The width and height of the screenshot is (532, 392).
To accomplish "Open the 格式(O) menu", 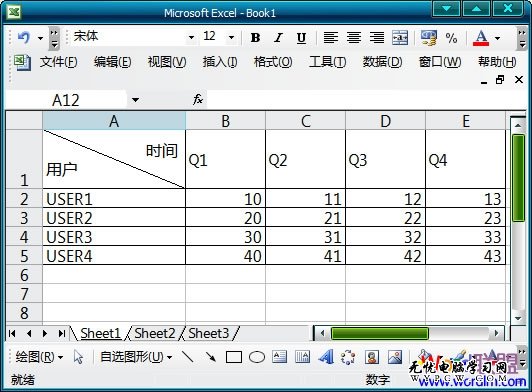I will click(273, 62).
